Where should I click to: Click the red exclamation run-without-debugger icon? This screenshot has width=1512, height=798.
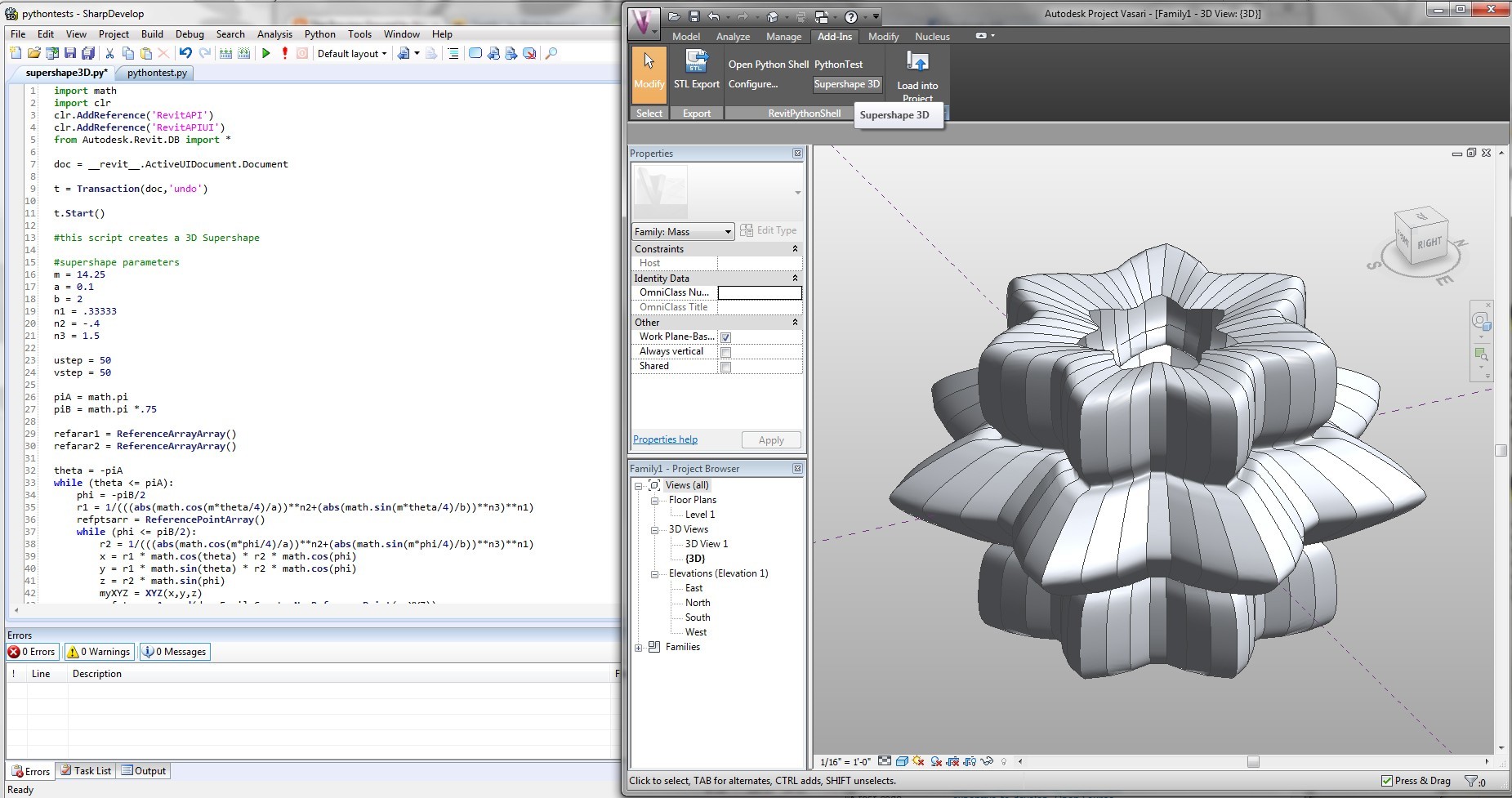(x=284, y=53)
